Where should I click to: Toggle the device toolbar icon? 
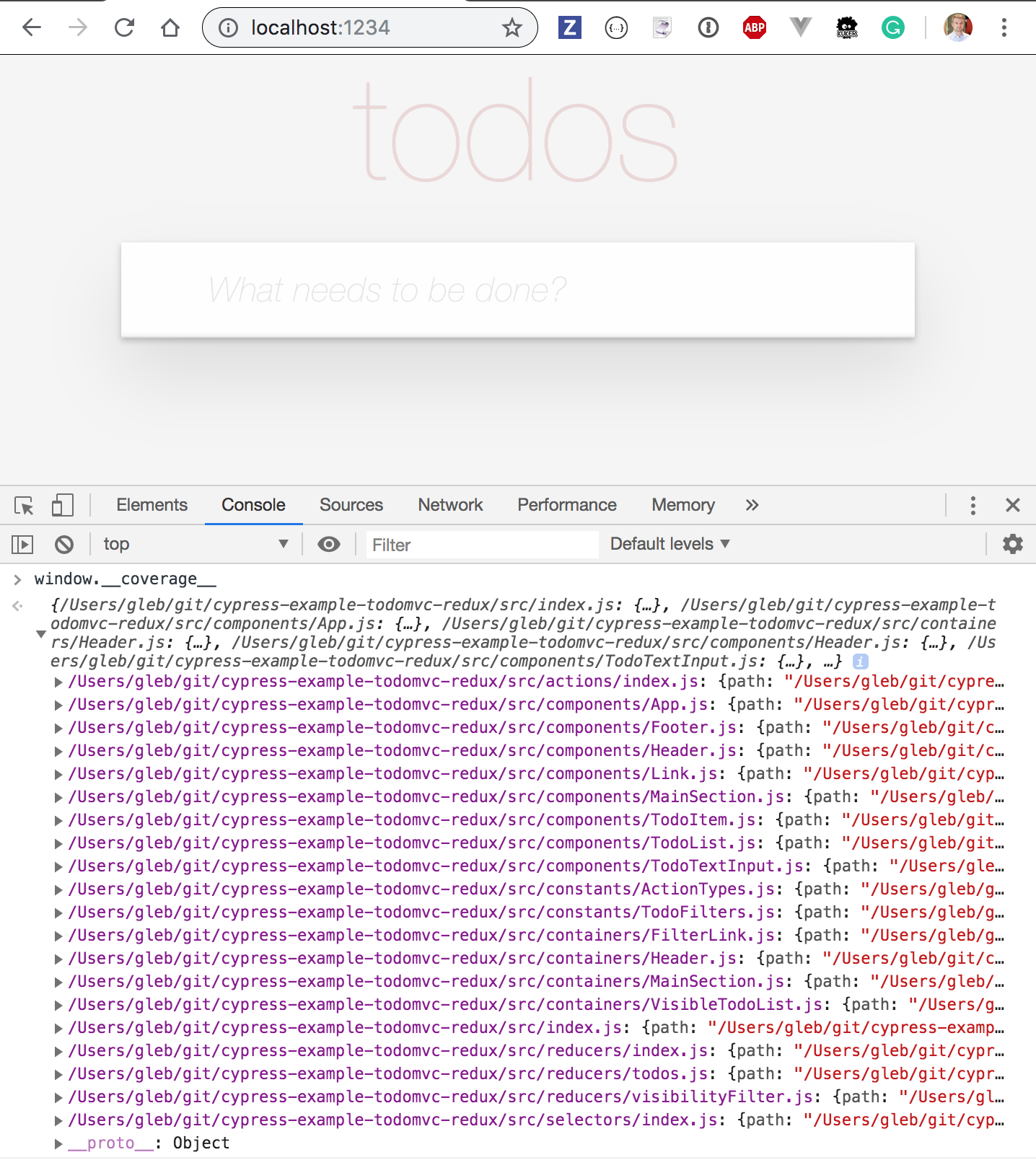point(63,506)
